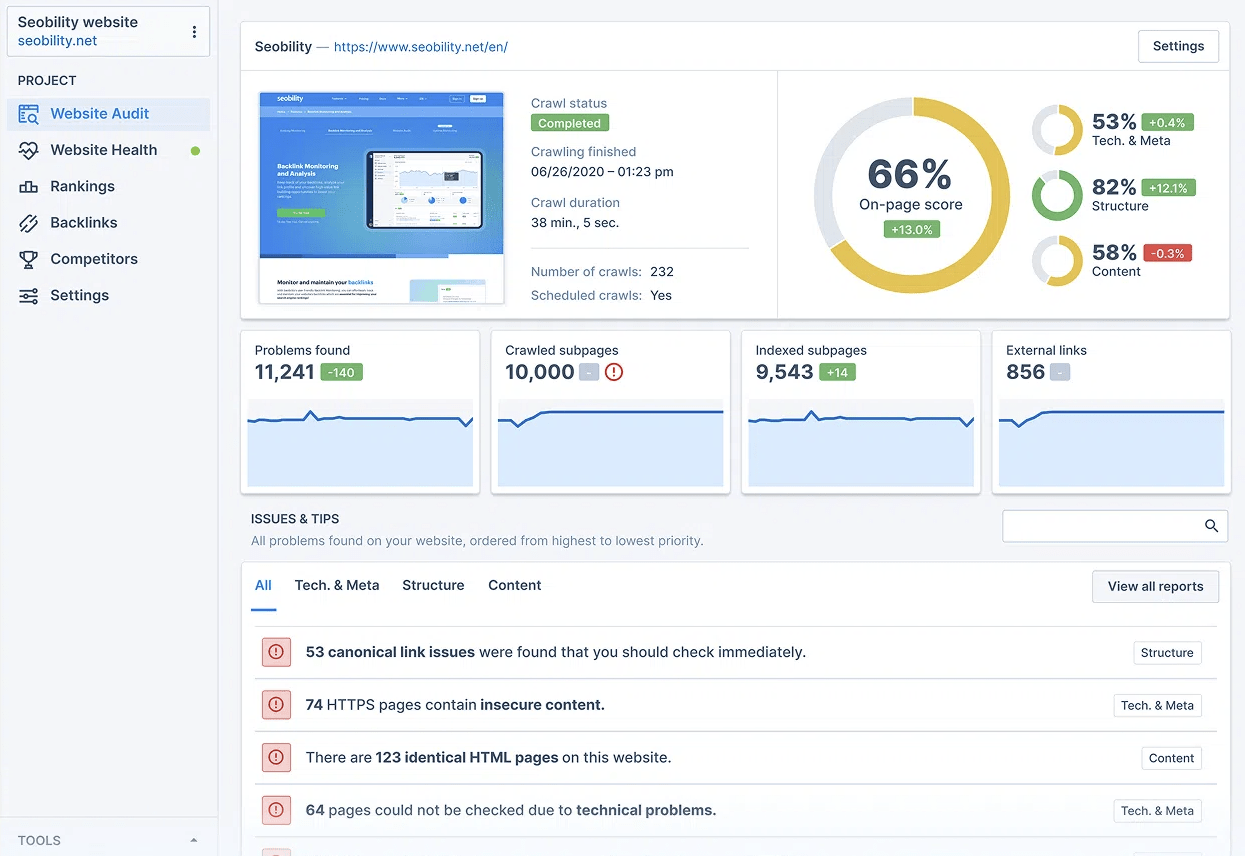Click red warning icon beside Crawled subpages
Screen dimensions: 1245x856
[614, 372]
